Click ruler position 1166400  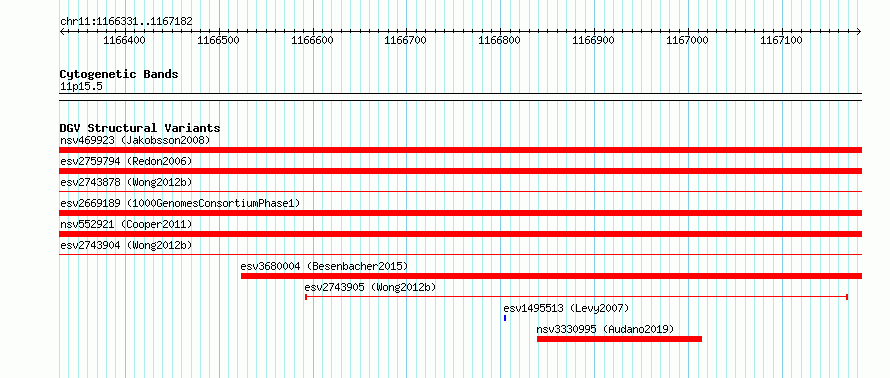click(x=125, y=40)
